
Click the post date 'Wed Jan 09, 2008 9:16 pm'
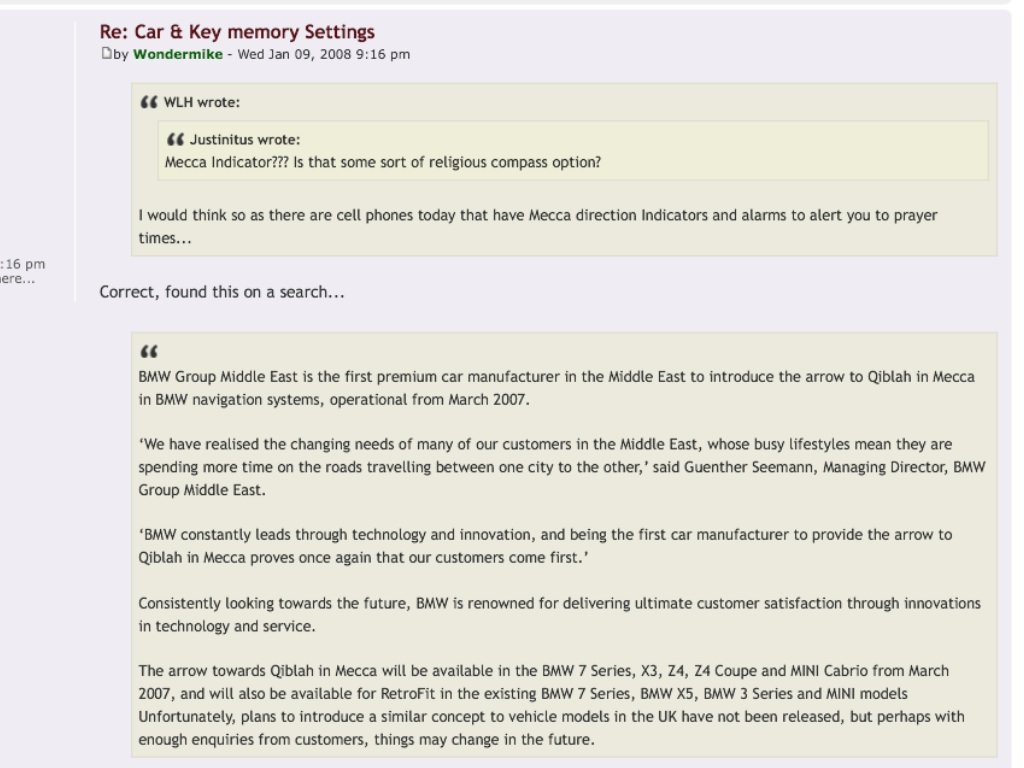click(324, 54)
